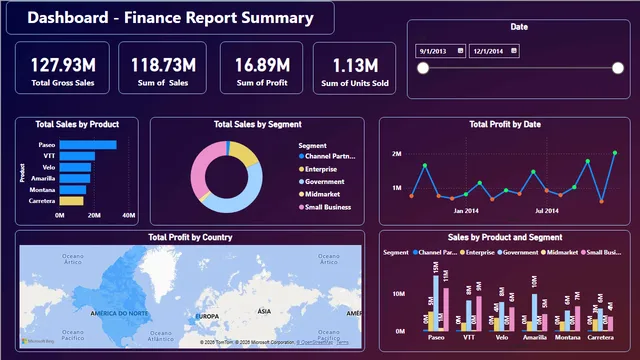Viewport: 640px width, 360px height.
Task: Open the Terms link in map footer
Action: tap(342, 342)
